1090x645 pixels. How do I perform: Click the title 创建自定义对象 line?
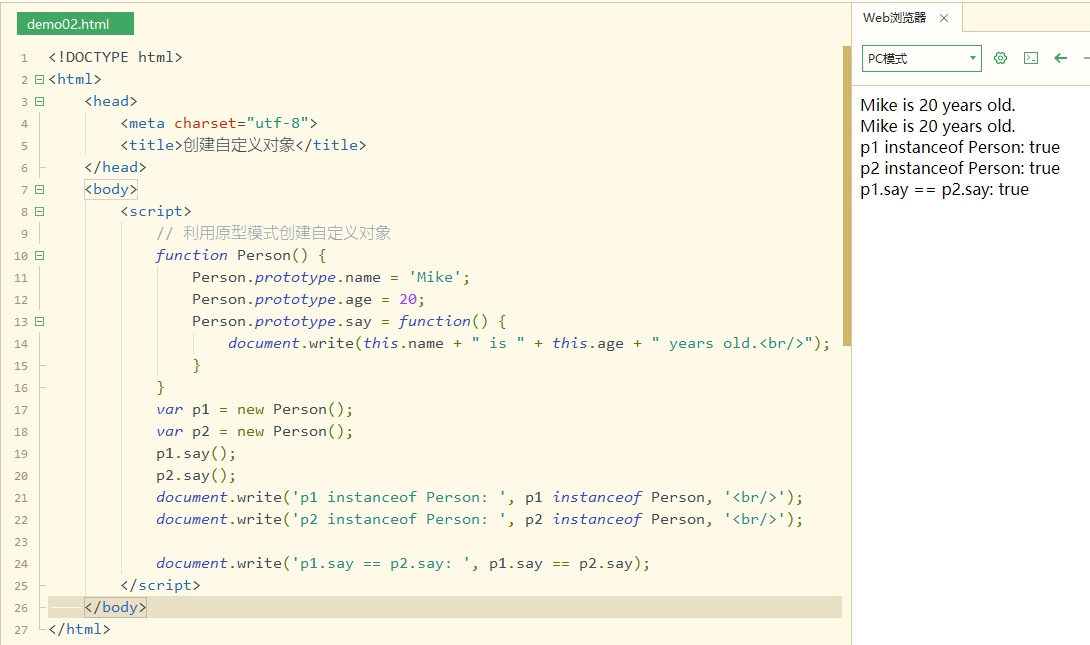click(243, 145)
